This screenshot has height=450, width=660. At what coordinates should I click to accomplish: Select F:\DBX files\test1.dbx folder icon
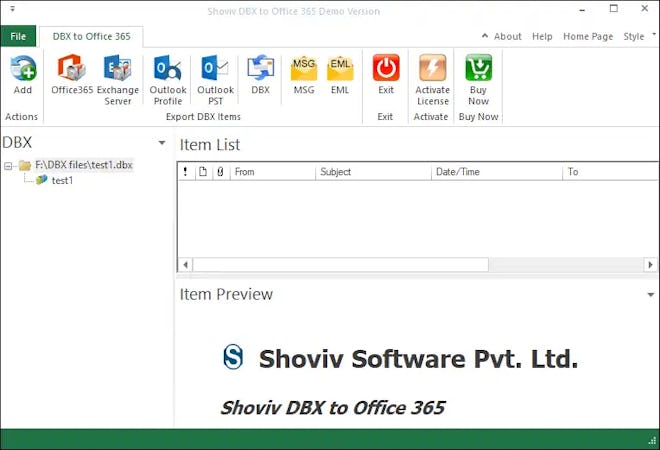(25, 165)
